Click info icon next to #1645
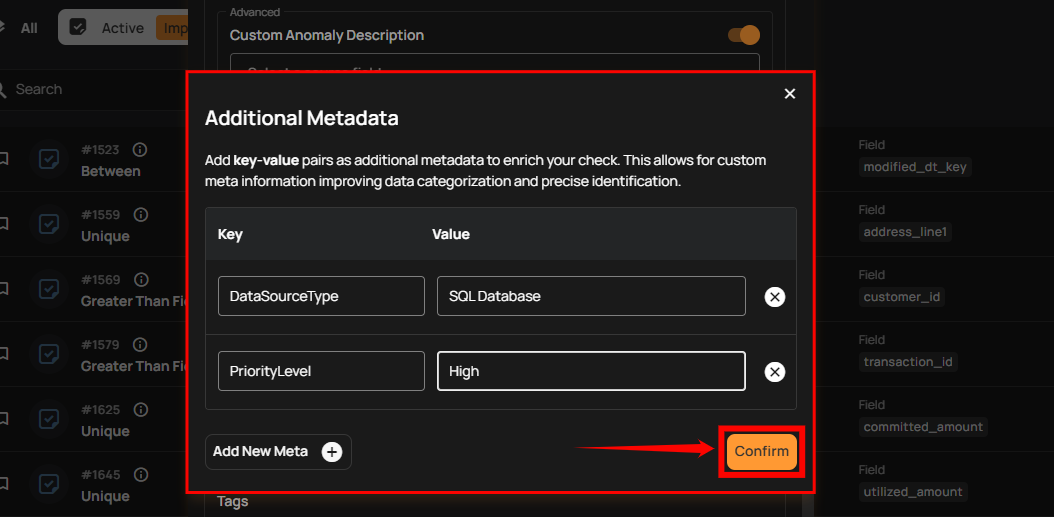Viewport: 1054px width, 517px height. tap(141, 475)
